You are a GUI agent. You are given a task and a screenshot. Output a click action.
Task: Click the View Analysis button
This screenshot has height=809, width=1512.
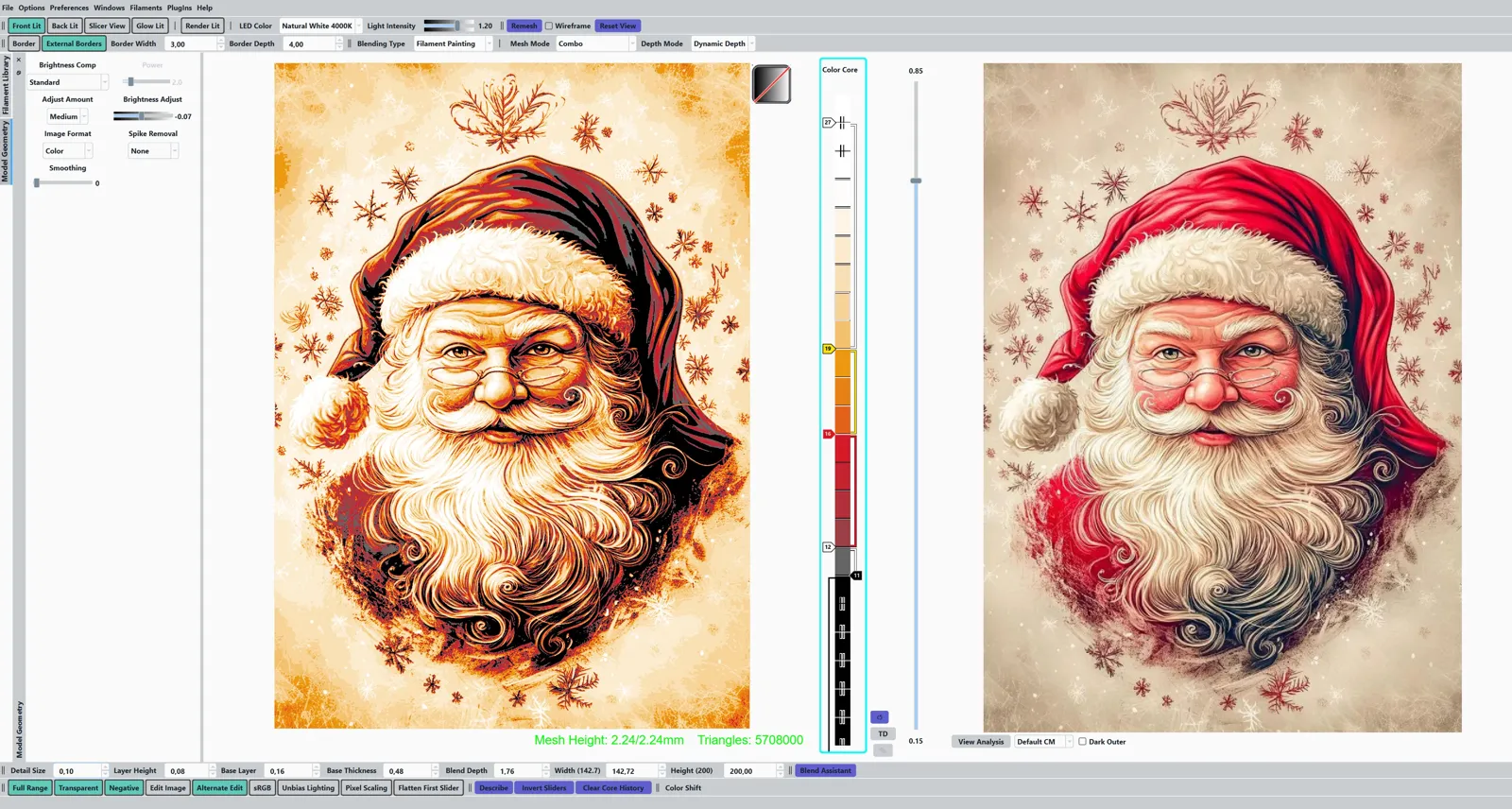click(x=981, y=742)
